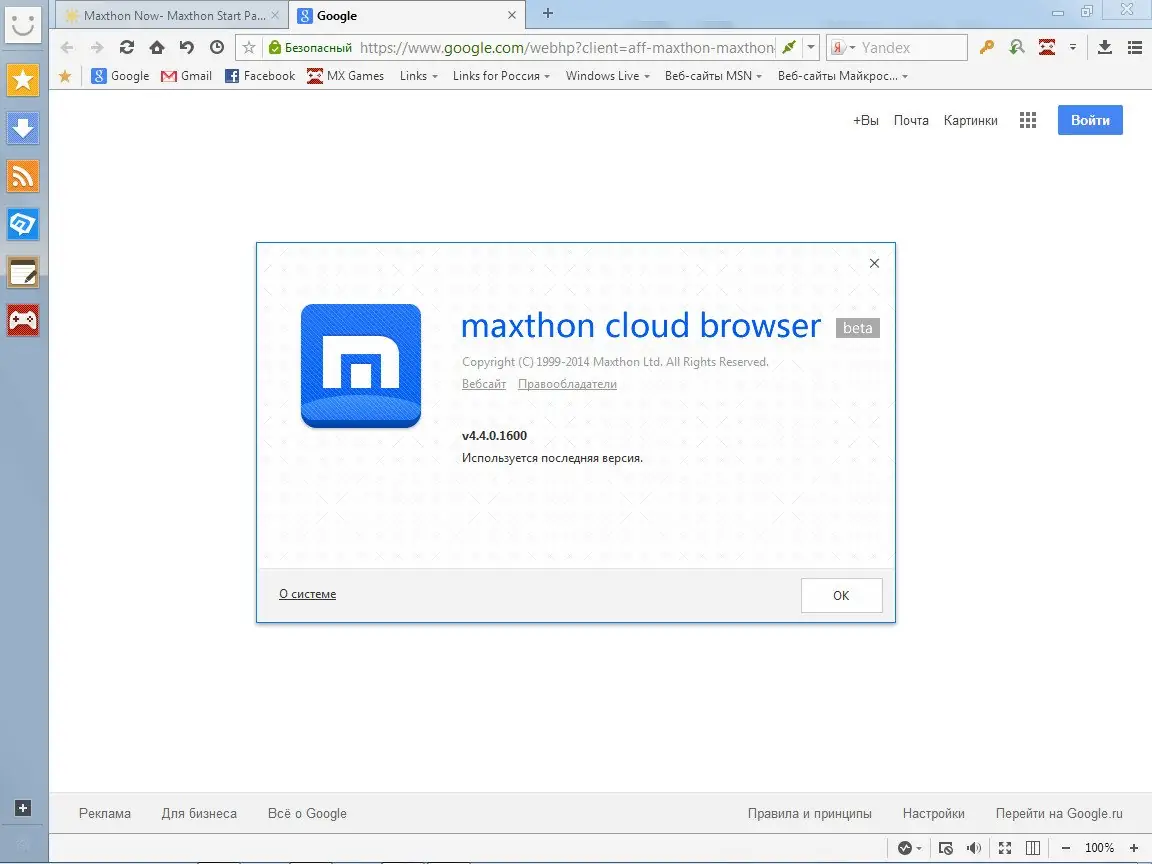
Task: Toggle split screen view
Action: pos(1033,848)
